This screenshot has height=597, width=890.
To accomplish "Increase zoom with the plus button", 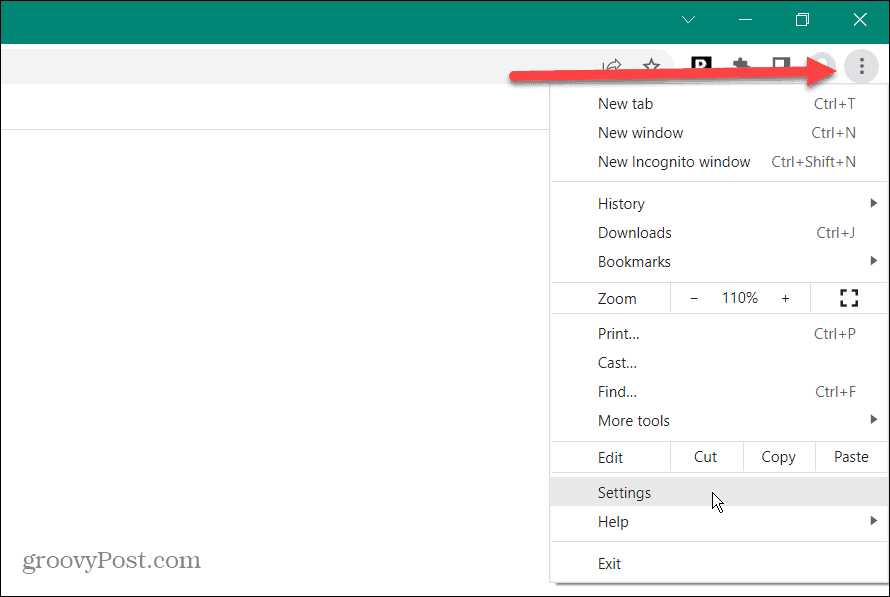I will 785,298.
